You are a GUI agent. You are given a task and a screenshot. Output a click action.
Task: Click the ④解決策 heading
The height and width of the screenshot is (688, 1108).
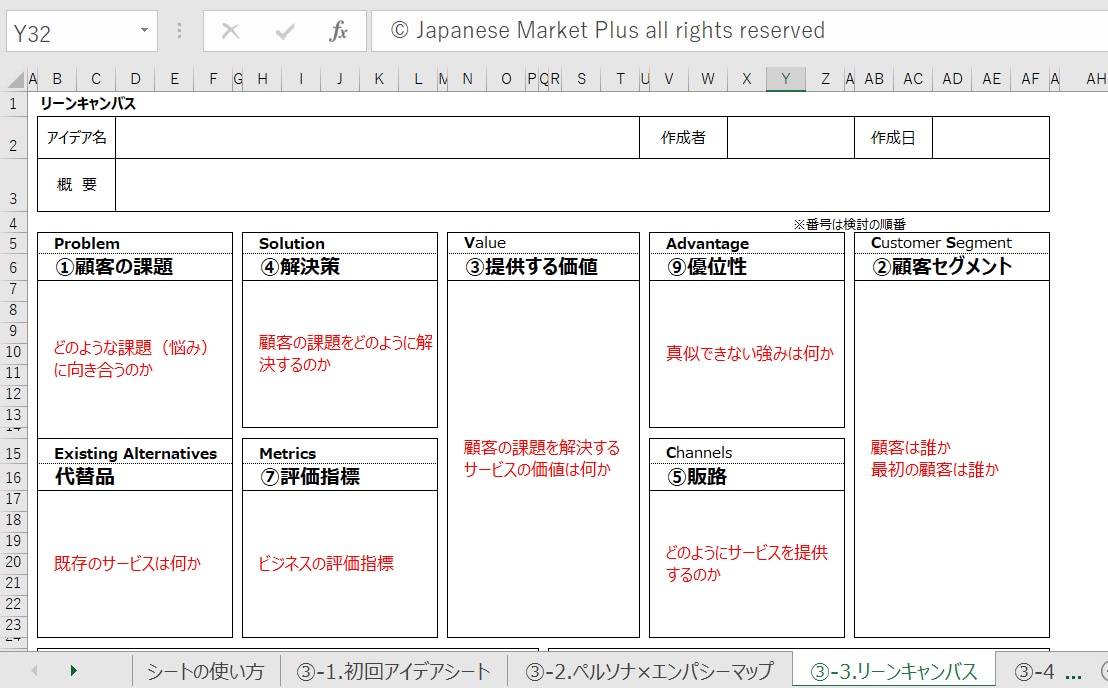(x=300, y=266)
